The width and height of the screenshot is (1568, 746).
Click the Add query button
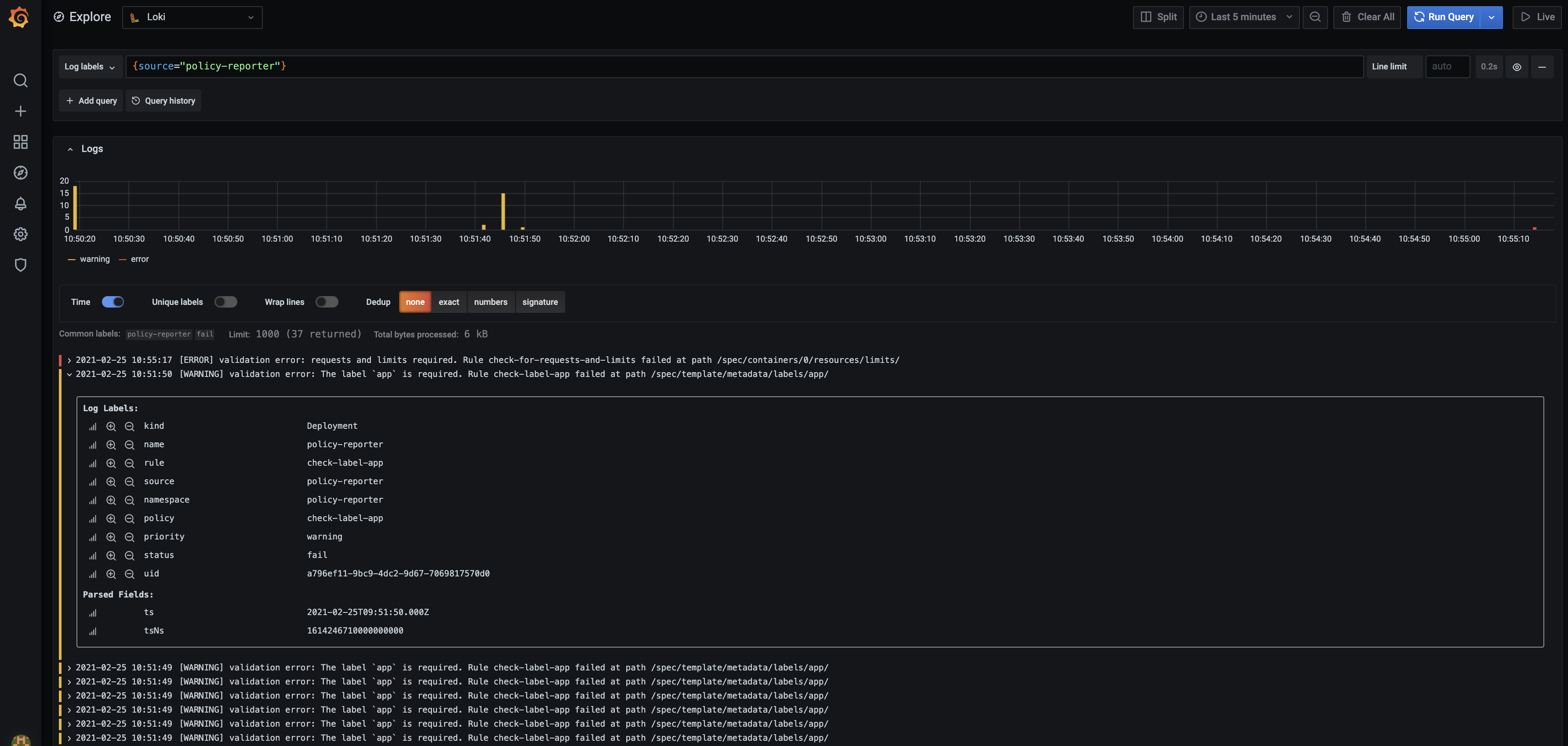(90, 101)
